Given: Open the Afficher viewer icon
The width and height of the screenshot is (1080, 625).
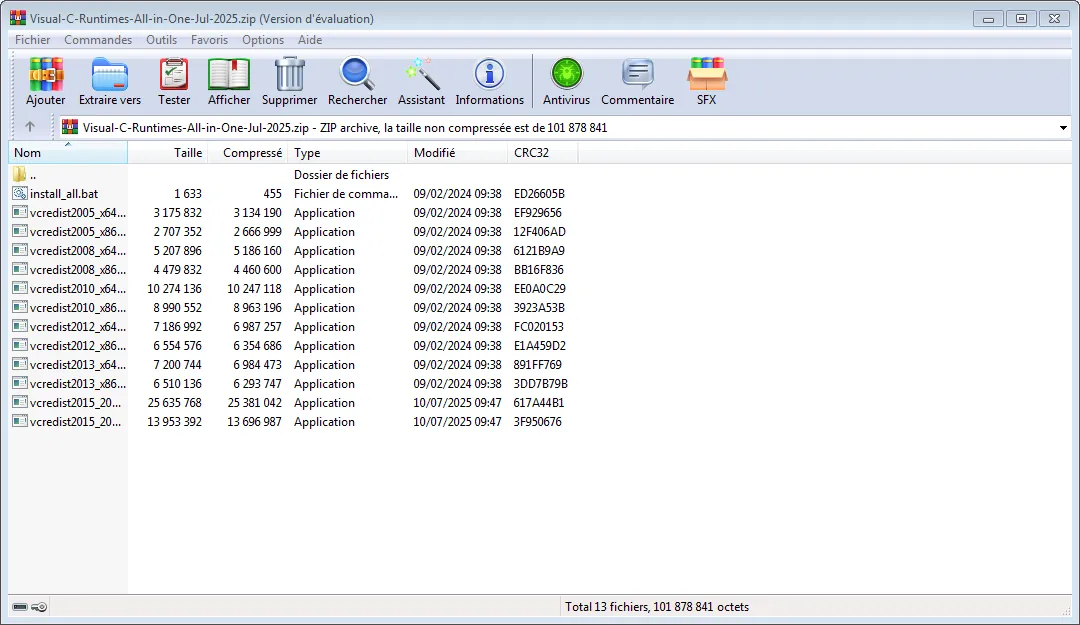Looking at the screenshot, I should coord(229,74).
